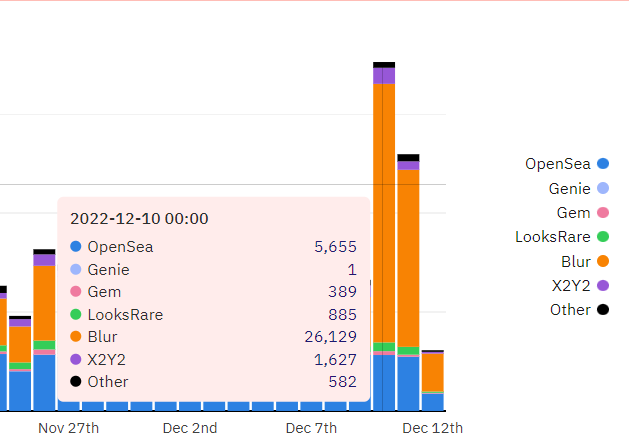Click the Gem value 389 in tooltip
This screenshot has width=629, height=437.
click(342, 292)
